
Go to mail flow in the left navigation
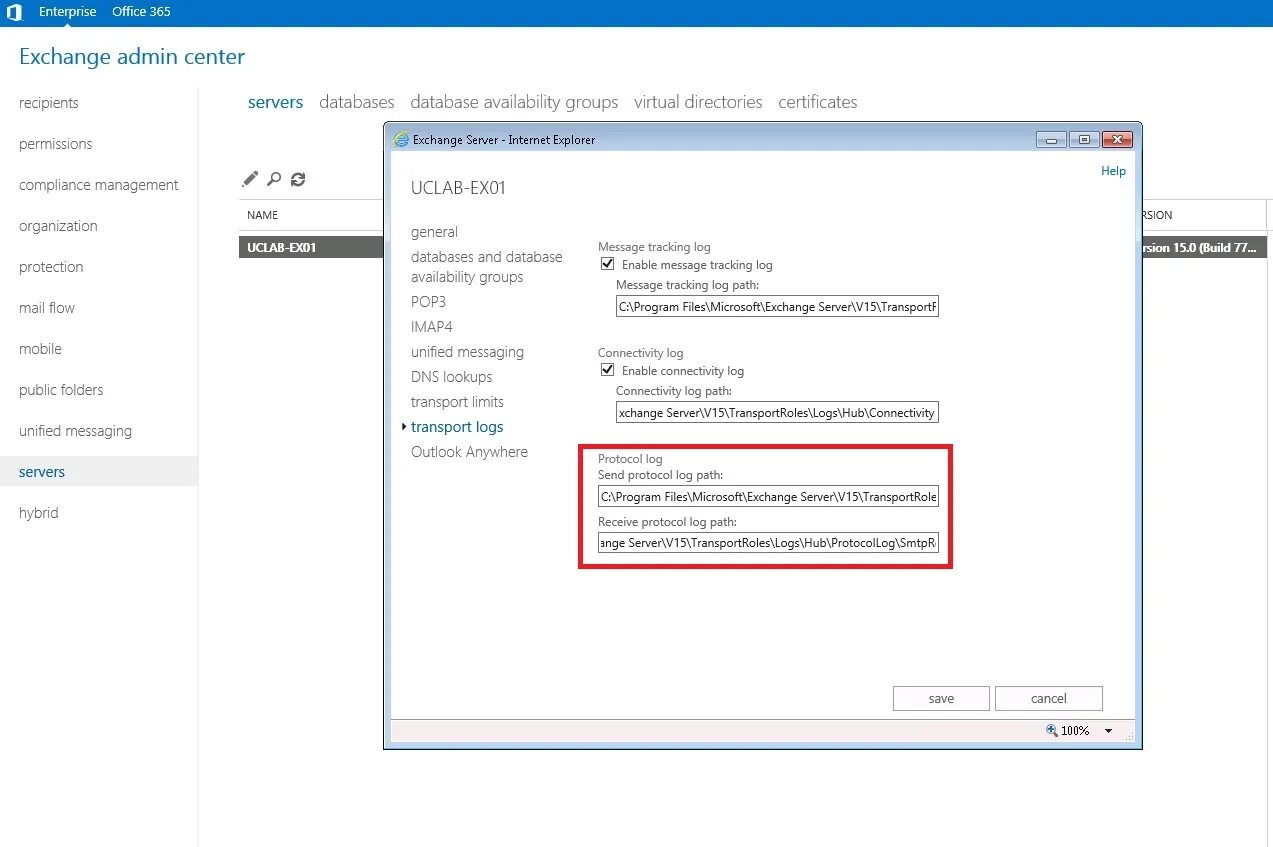[x=47, y=308]
